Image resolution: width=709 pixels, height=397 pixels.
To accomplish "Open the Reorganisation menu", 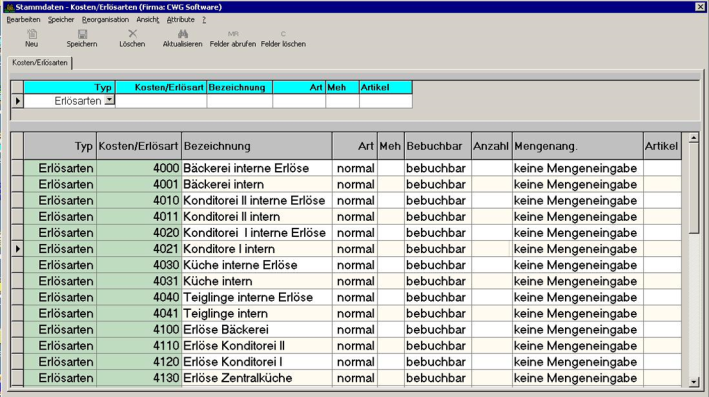I will [x=105, y=19].
